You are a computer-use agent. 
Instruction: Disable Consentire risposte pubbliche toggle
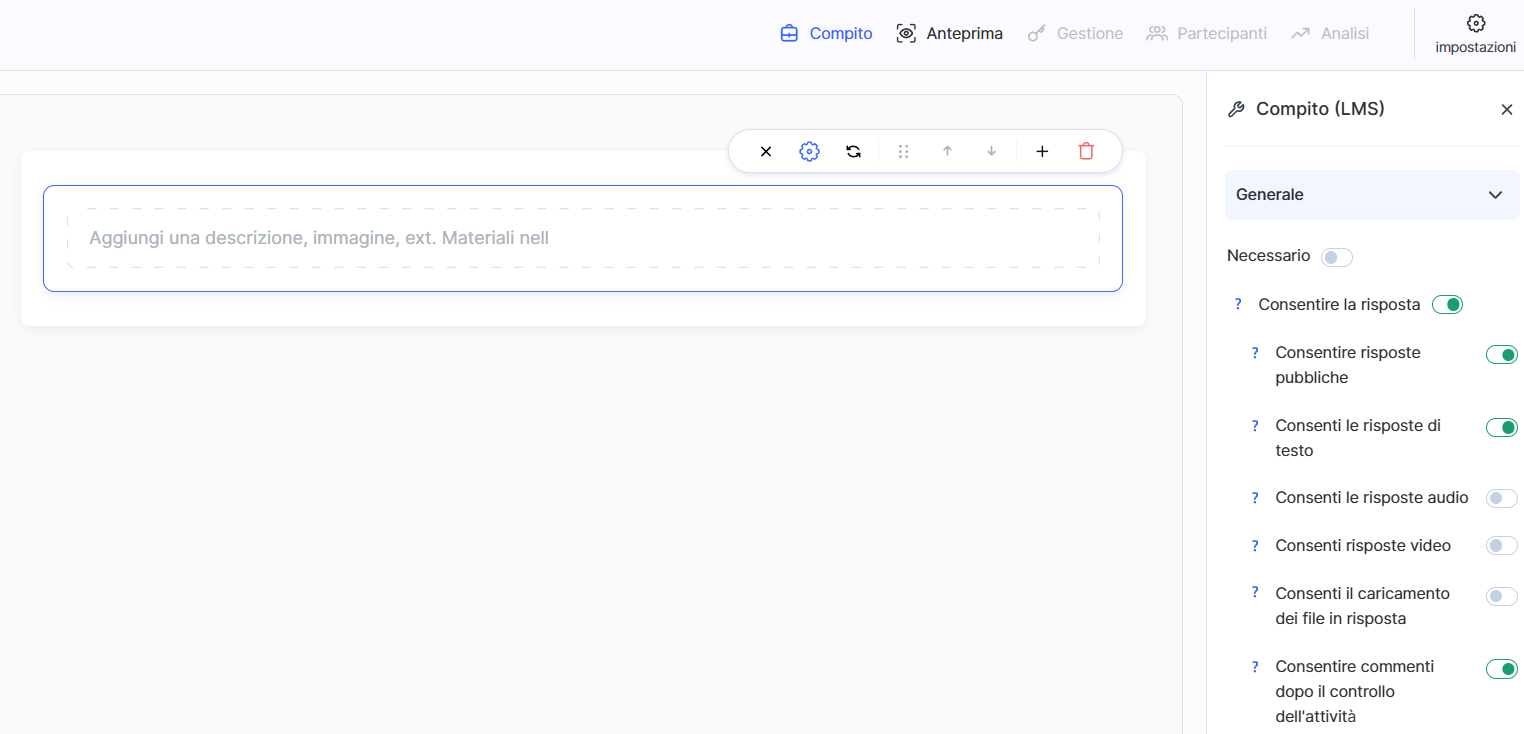point(1501,354)
